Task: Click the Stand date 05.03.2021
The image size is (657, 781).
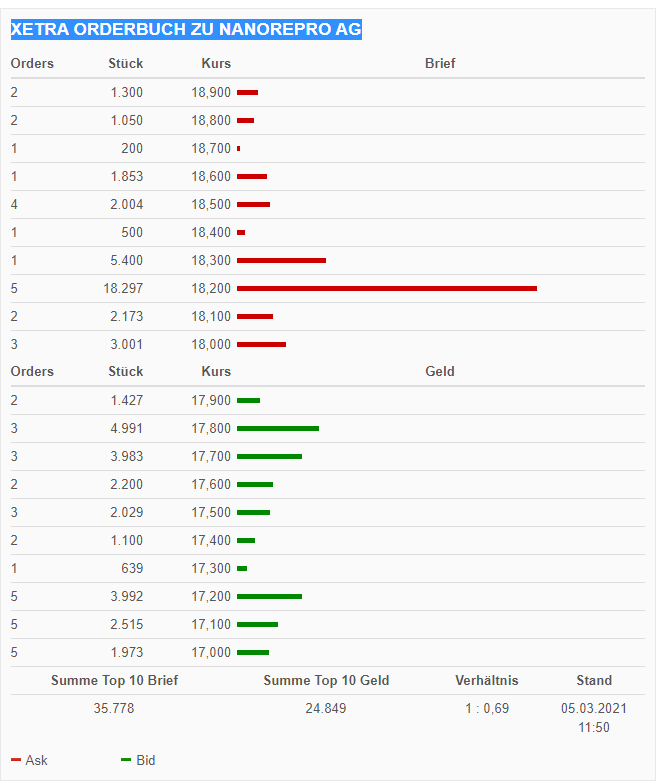Action: click(x=594, y=708)
